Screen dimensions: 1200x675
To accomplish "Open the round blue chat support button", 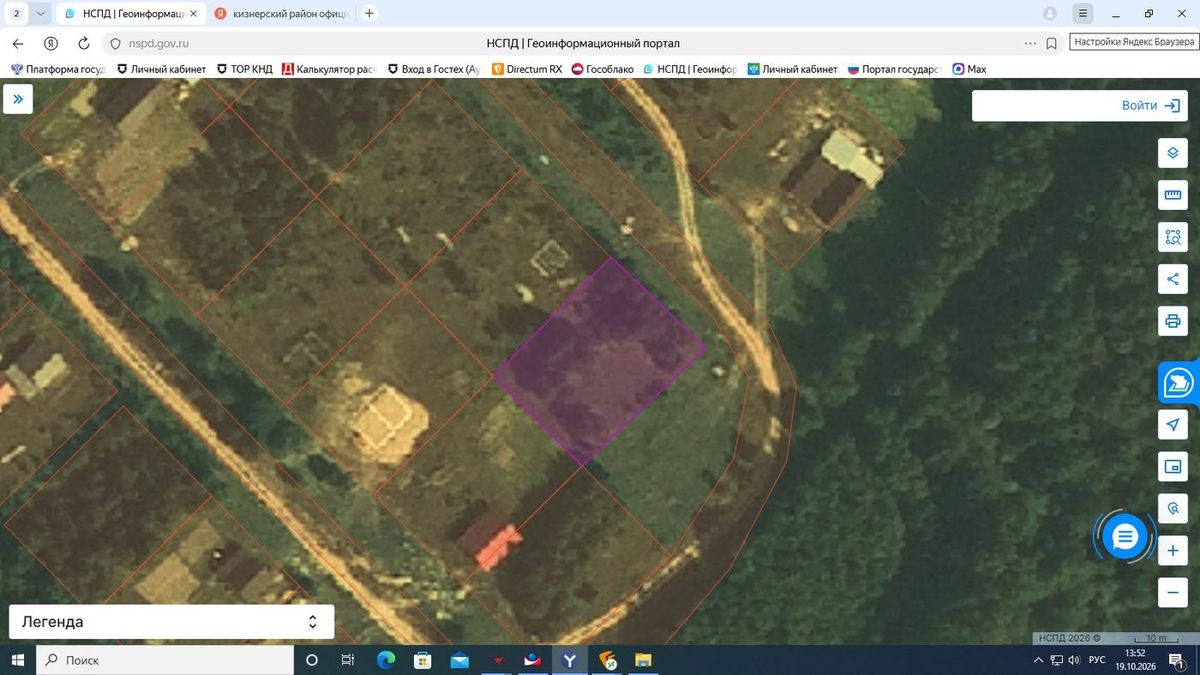I will click(1125, 537).
